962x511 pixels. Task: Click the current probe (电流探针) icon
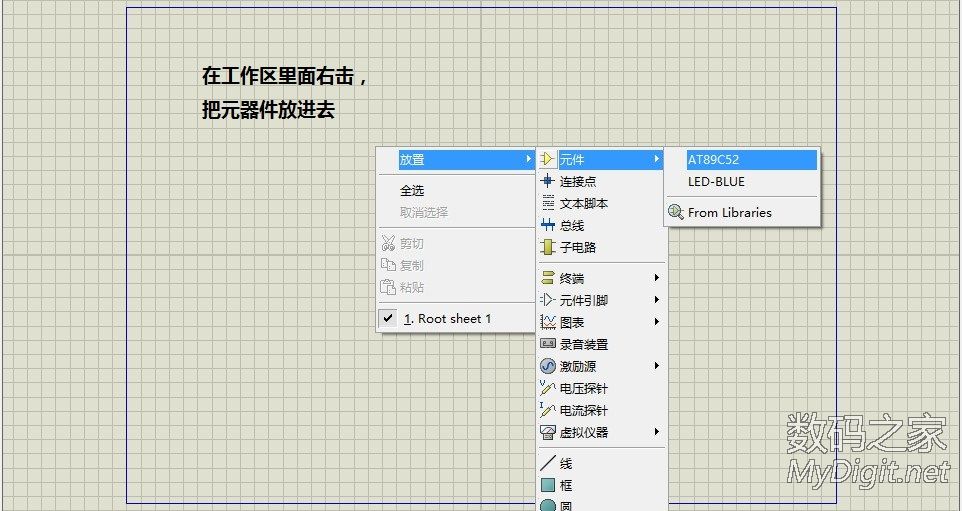click(x=547, y=410)
